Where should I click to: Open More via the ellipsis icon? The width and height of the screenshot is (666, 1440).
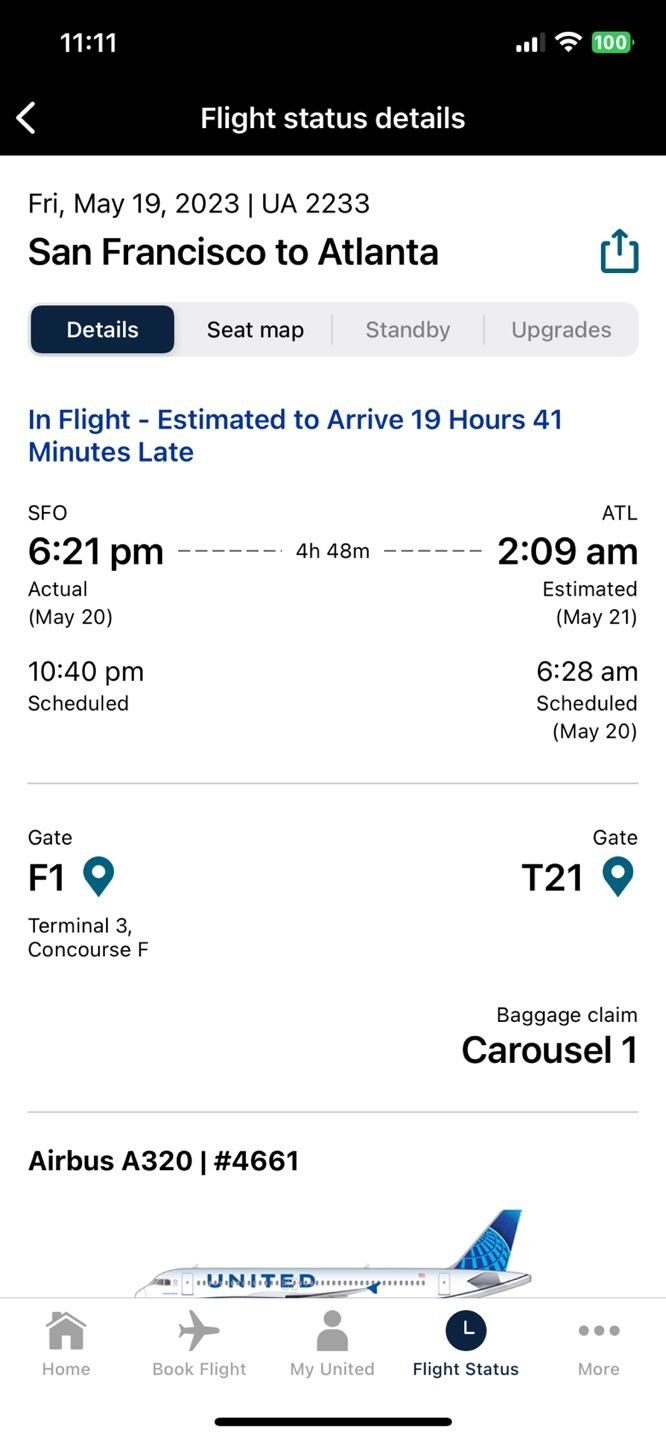coord(598,1330)
